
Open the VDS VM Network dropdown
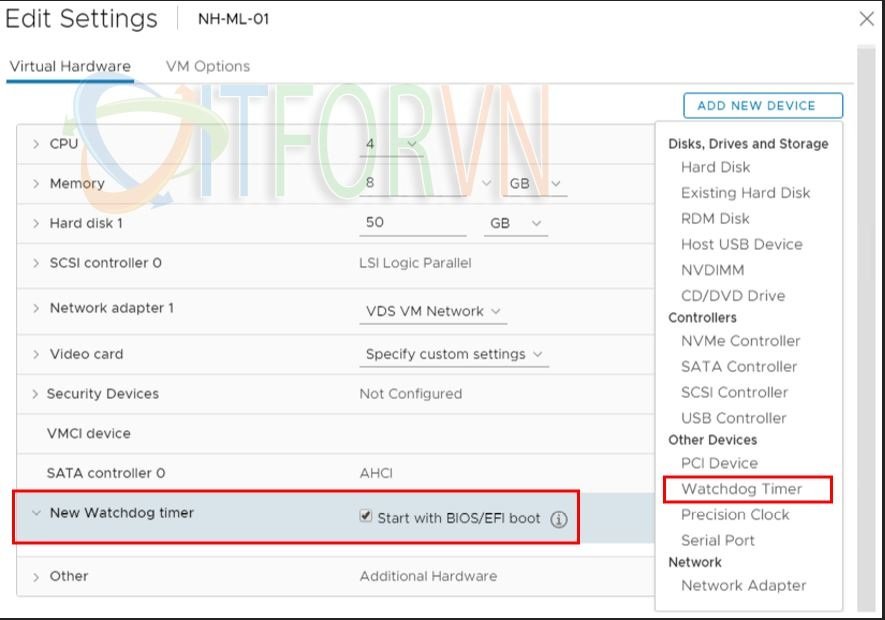click(x=432, y=311)
